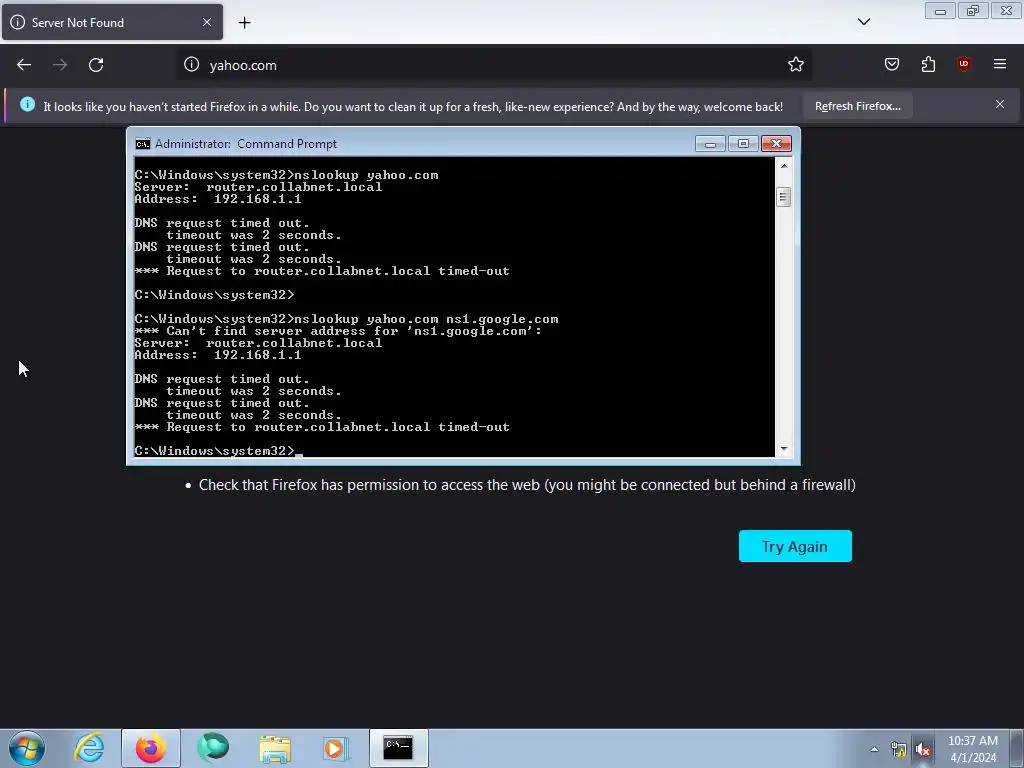Open site information icon in address bar
Image resolution: width=1024 pixels, height=768 pixels.
[x=191, y=65]
